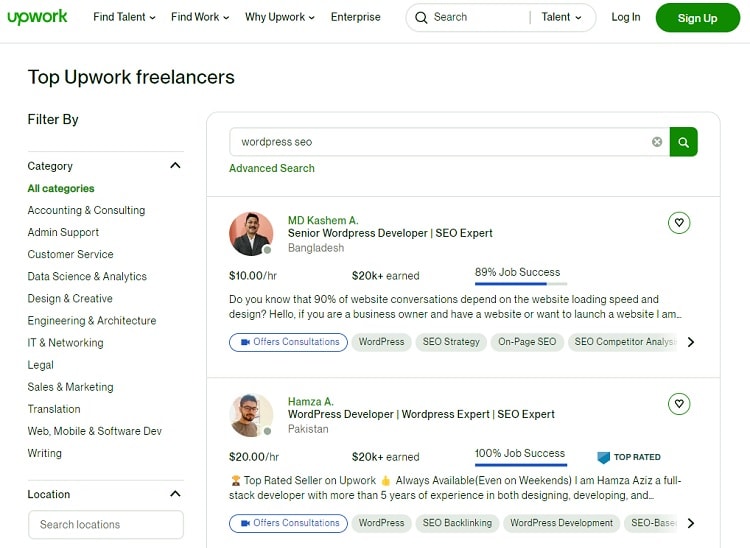This screenshot has height=548, width=750.
Task: Click the magnifier icon in header search
Action: point(421,18)
